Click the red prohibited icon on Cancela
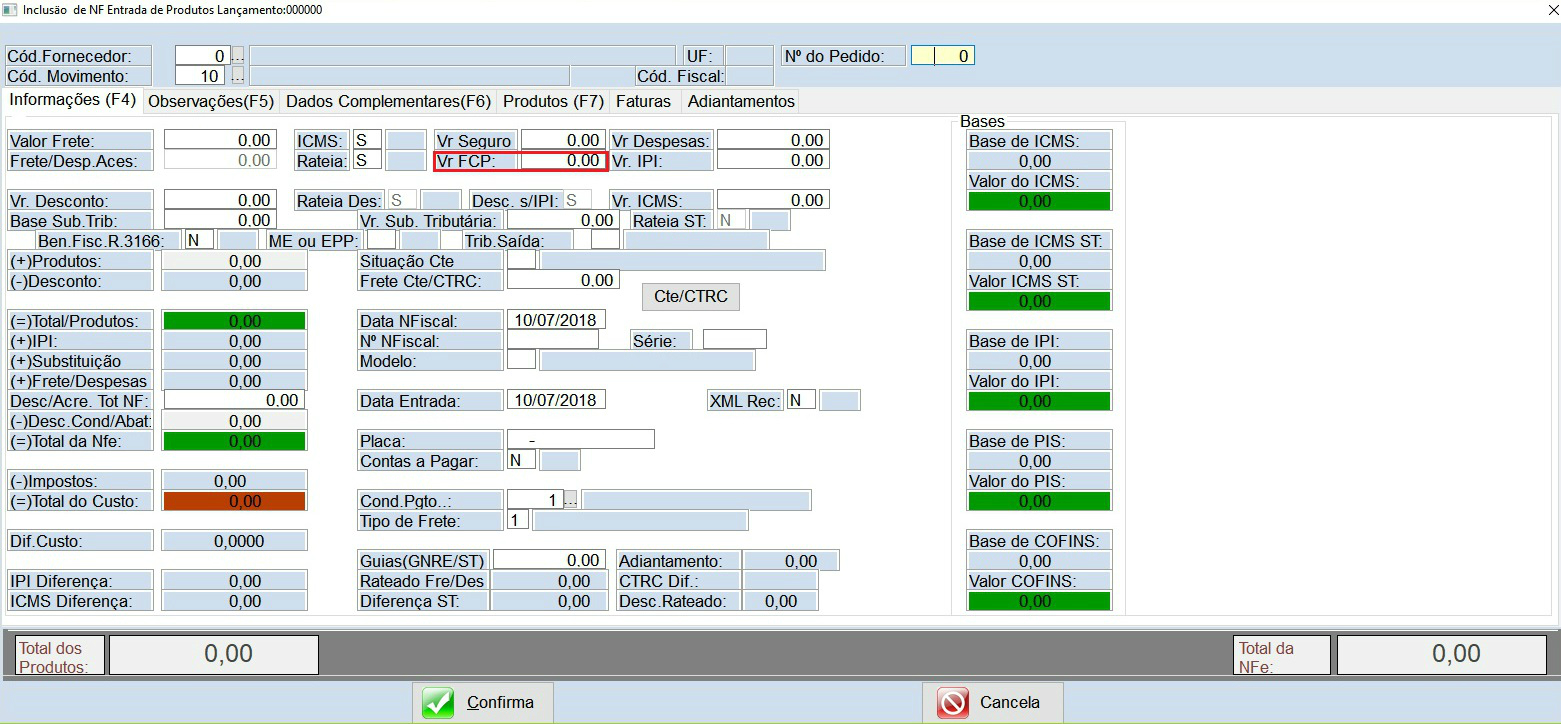This screenshot has width=1561, height=724. point(953,703)
